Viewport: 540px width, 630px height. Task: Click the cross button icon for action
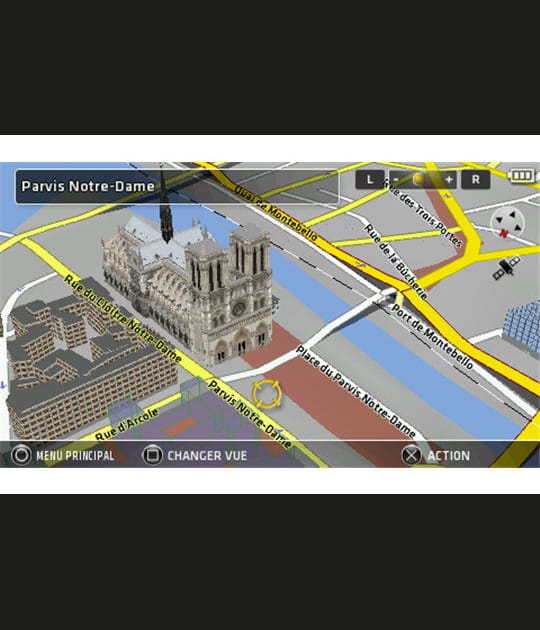coord(412,455)
